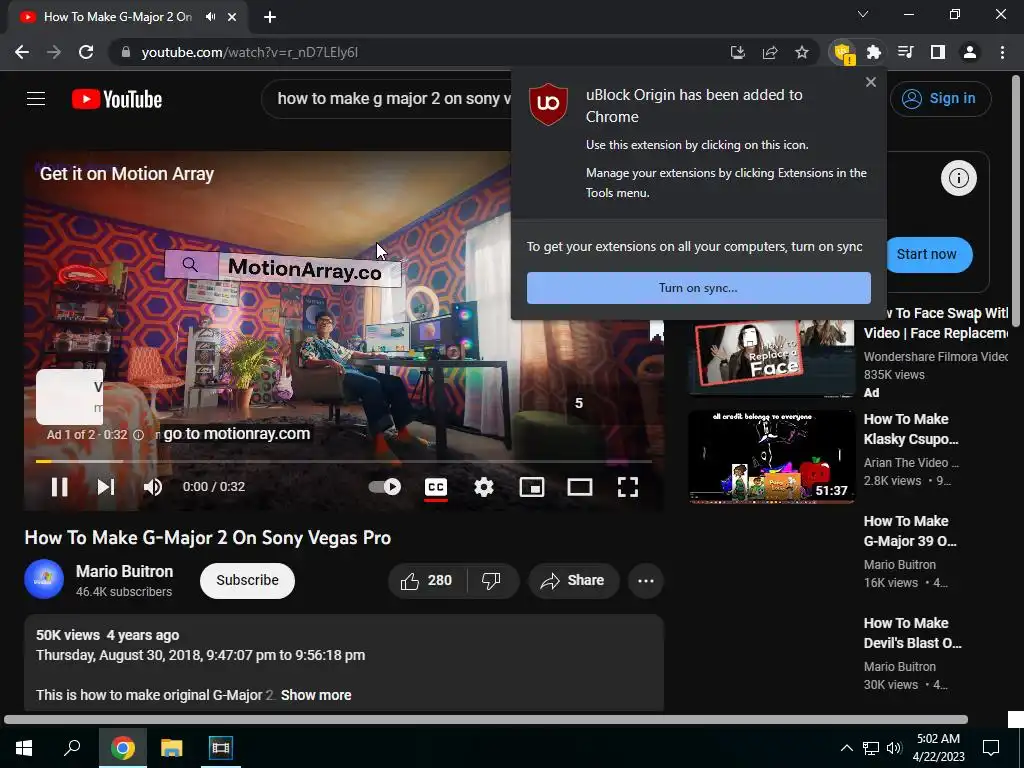View site info lock icon
This screenshot has height=768, width=1024.
click(126, 52)
